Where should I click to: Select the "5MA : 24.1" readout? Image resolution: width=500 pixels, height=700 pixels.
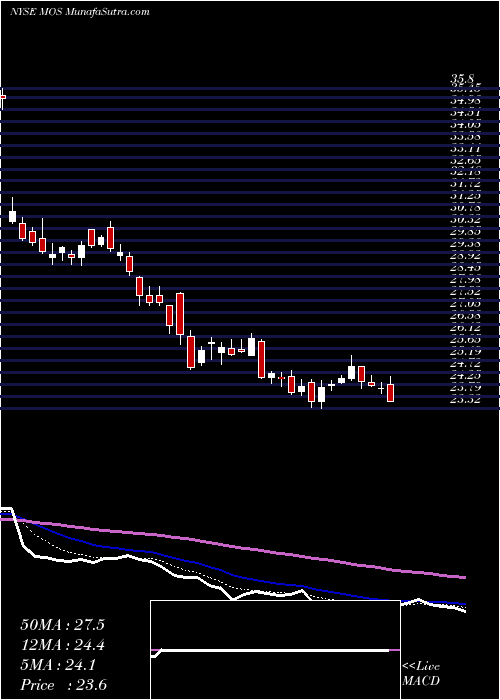(58, 665)
